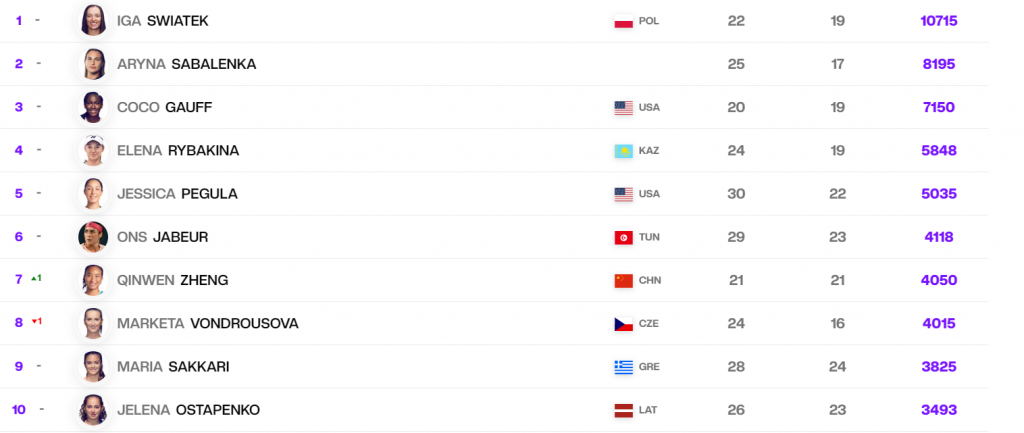Click the USA flag next to Coco Gauff
The width and height of the screenshot is (1024, 433).
pos(624,108)
